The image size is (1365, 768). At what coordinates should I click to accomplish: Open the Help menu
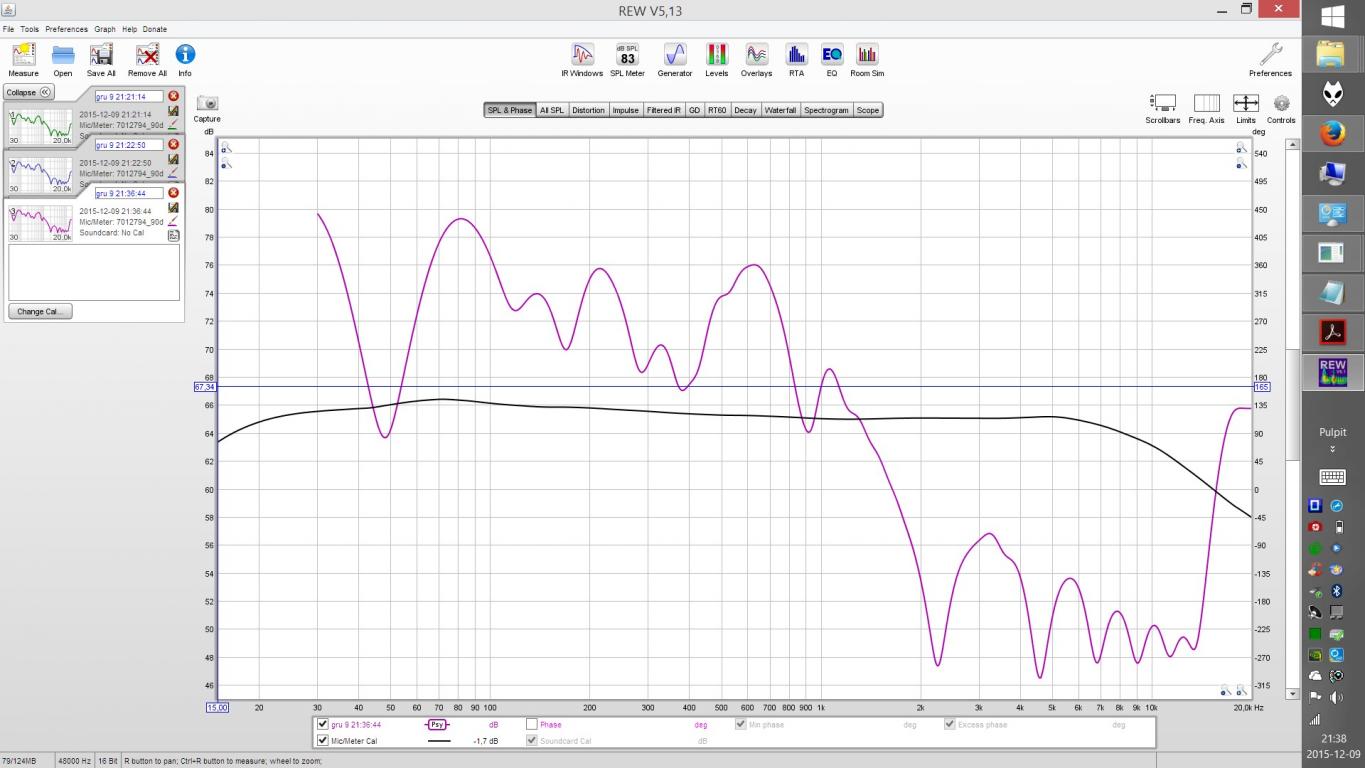click(x=129, y=29)
